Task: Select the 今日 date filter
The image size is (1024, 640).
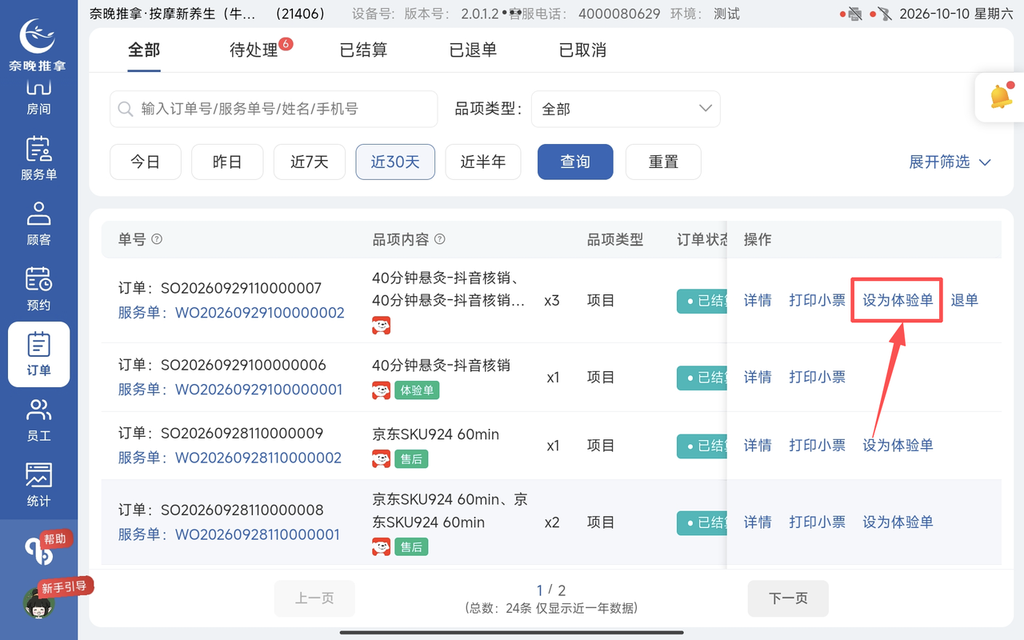Action: click(x=145, y=162)
